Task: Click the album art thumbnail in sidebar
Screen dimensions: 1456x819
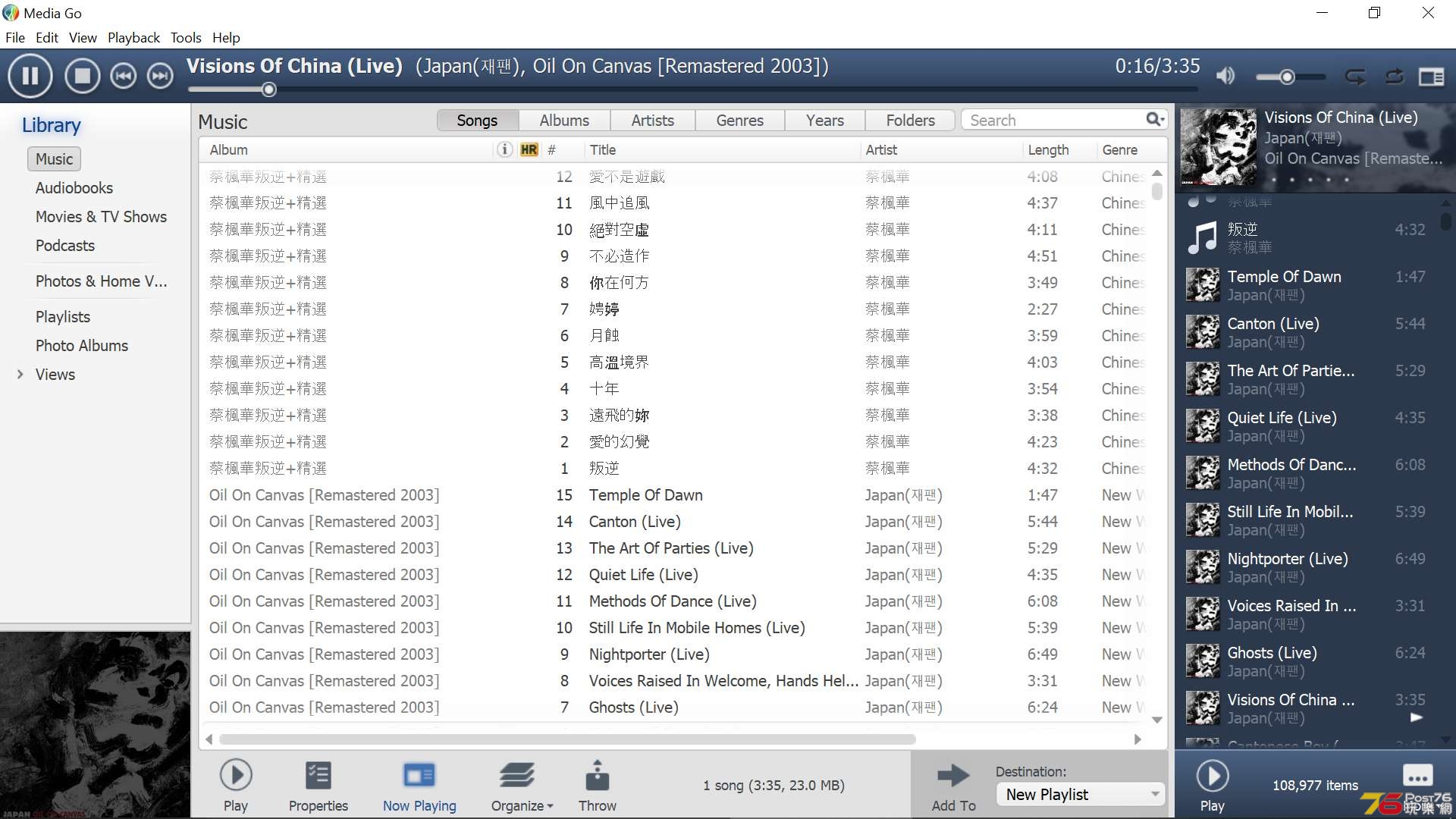Action: coord(95,725)
